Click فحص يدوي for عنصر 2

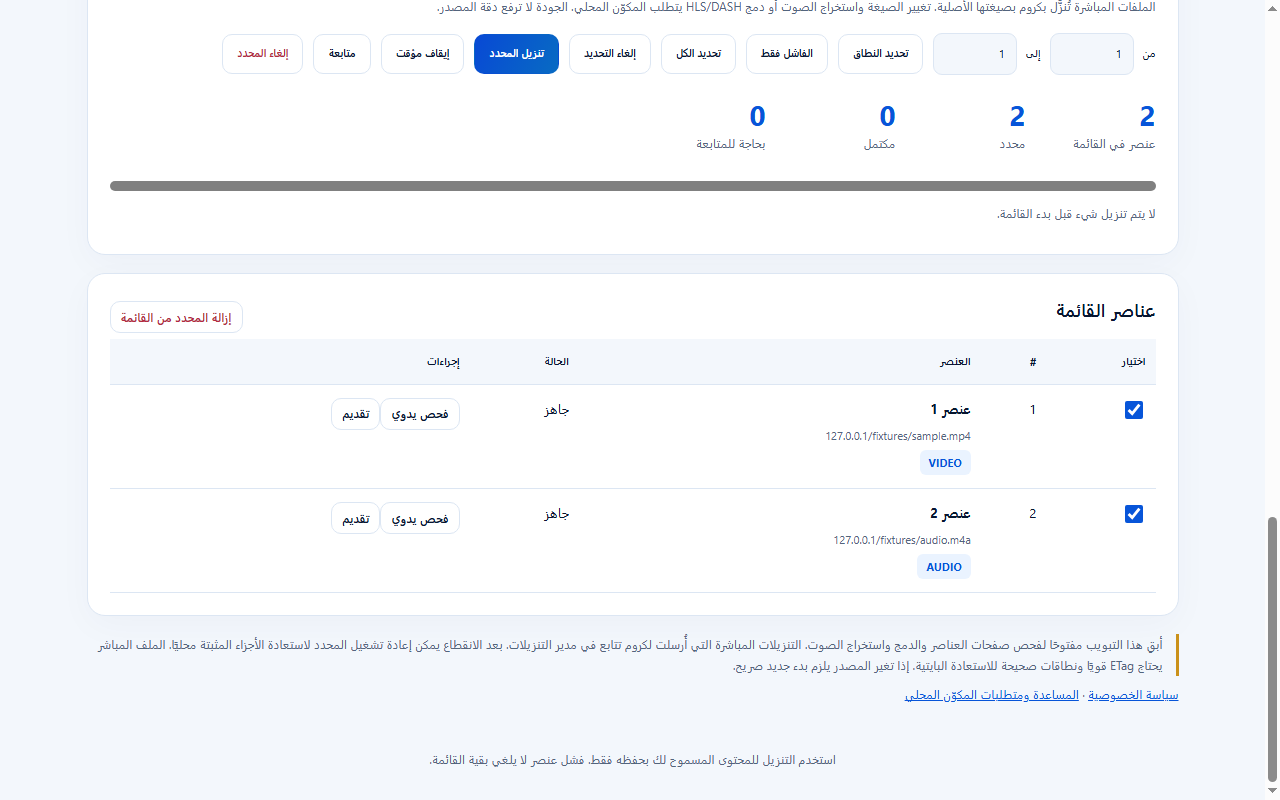(x=420, y=518)
